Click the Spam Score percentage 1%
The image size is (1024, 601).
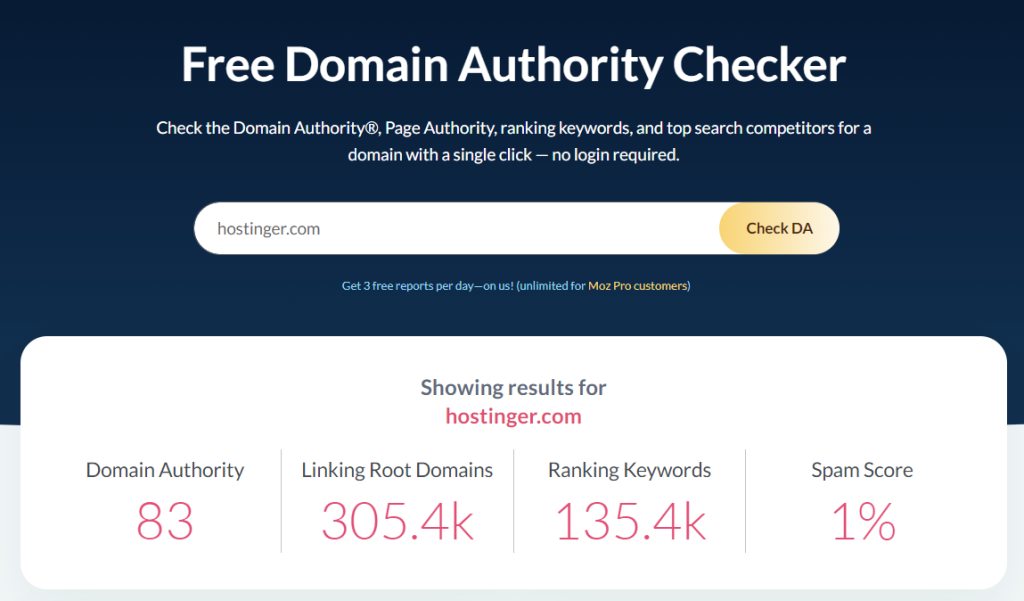(x=861, y=518)
